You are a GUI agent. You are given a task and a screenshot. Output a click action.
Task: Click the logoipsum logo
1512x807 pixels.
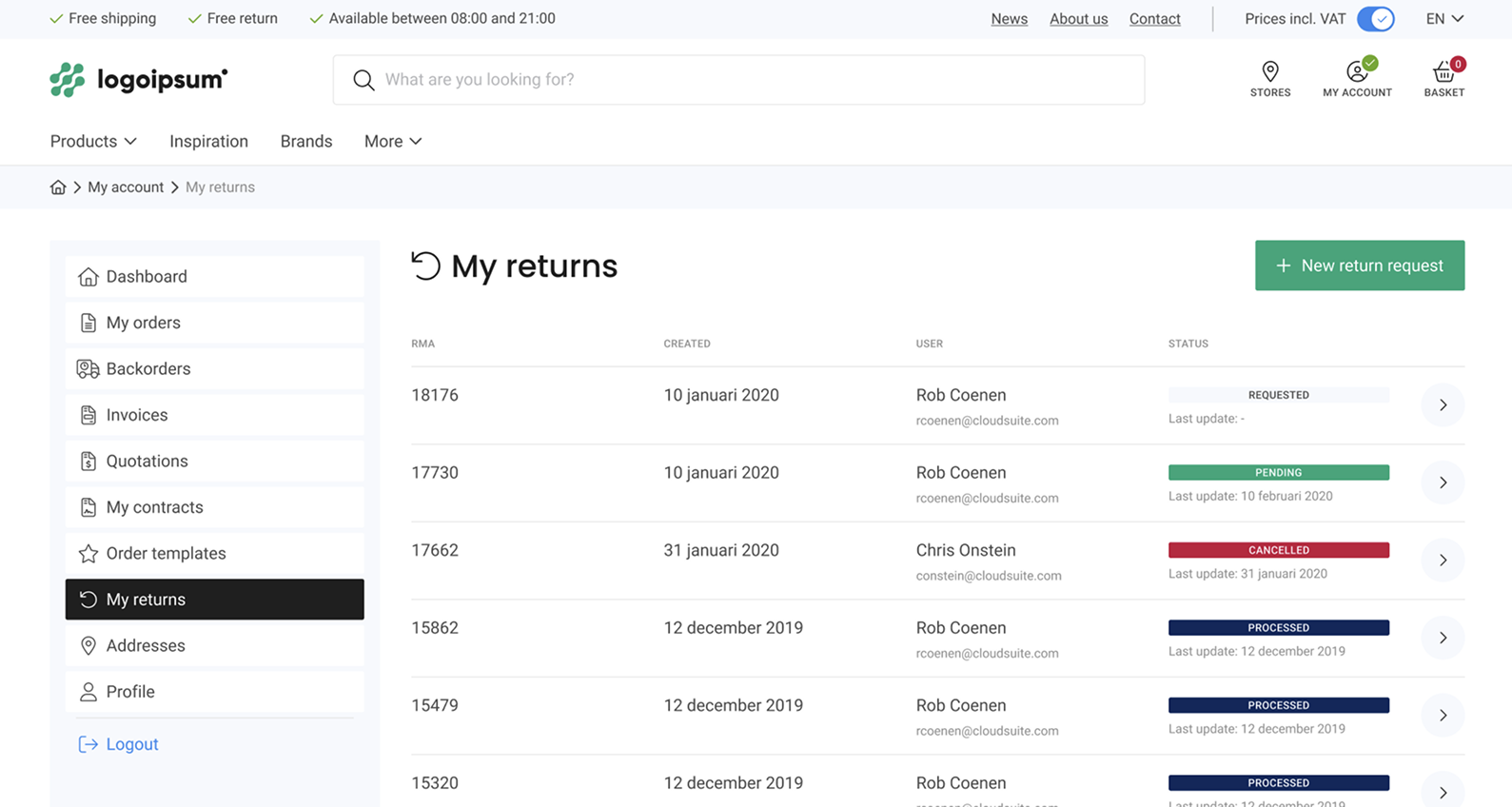point(139,80)
